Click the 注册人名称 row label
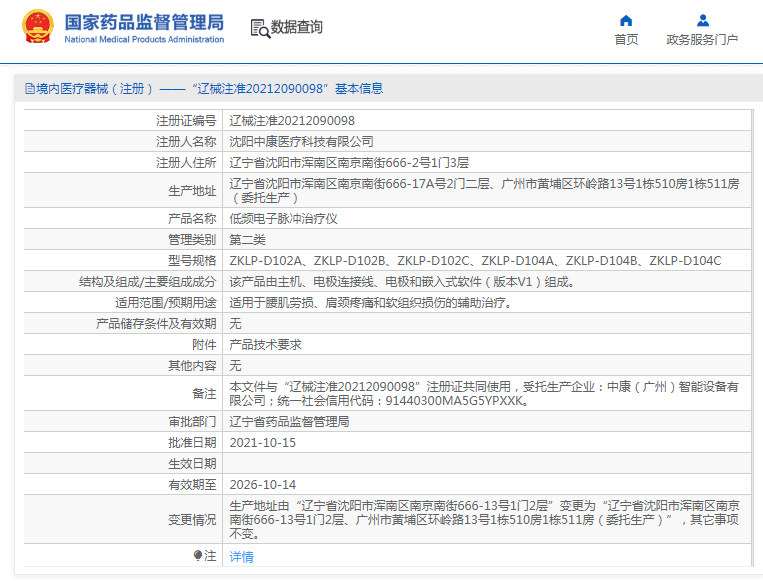Image resolution: width=763 pixels, height=582 pixels. (186, 142)
